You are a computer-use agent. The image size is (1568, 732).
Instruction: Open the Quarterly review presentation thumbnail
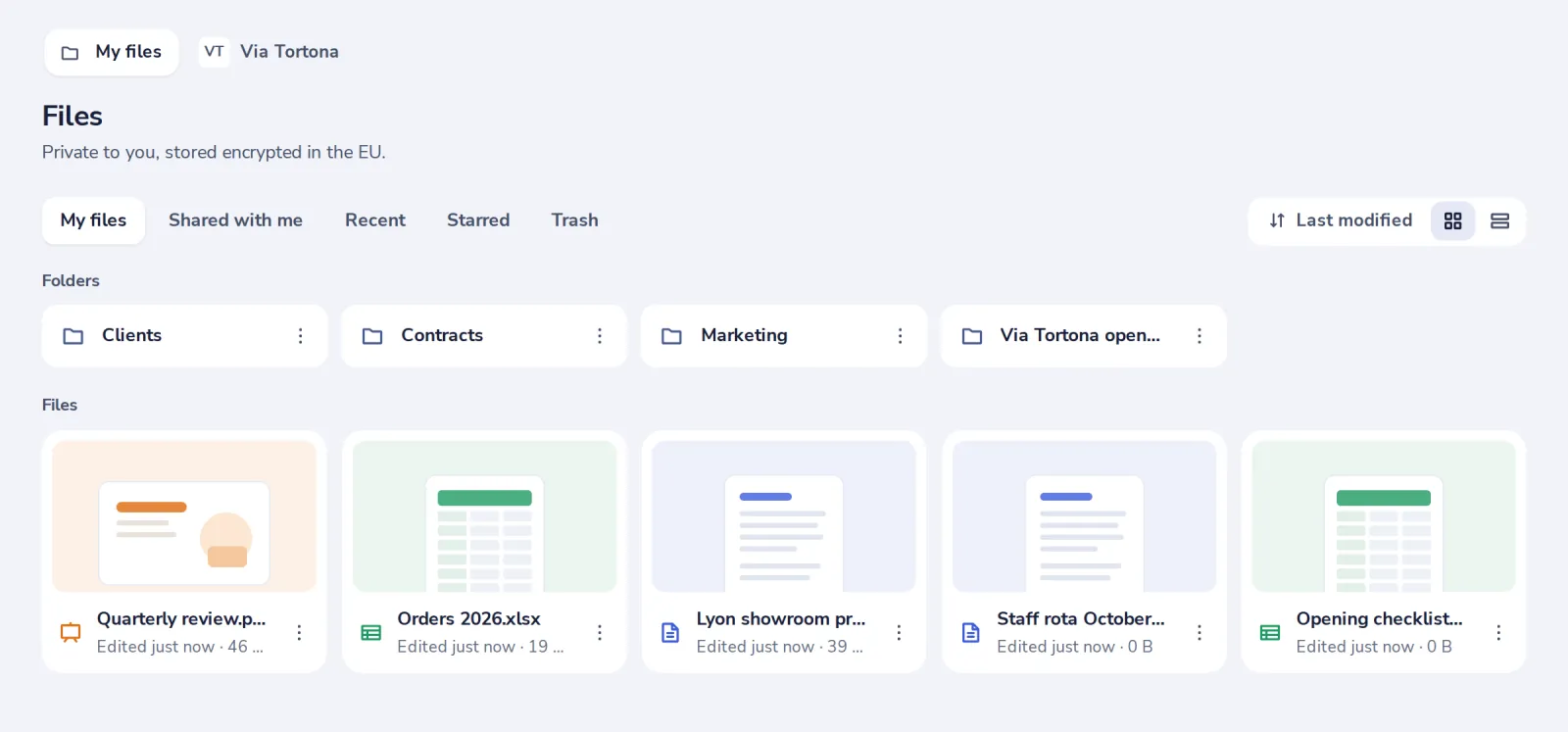point(184,516)
